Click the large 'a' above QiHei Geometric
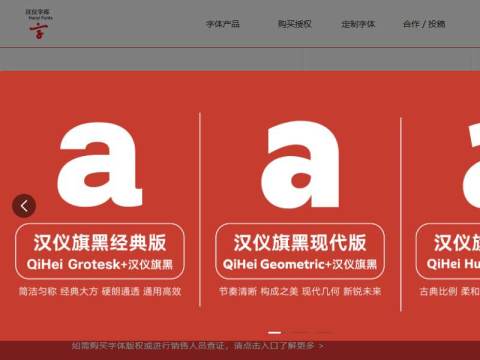 coord(300,165)
